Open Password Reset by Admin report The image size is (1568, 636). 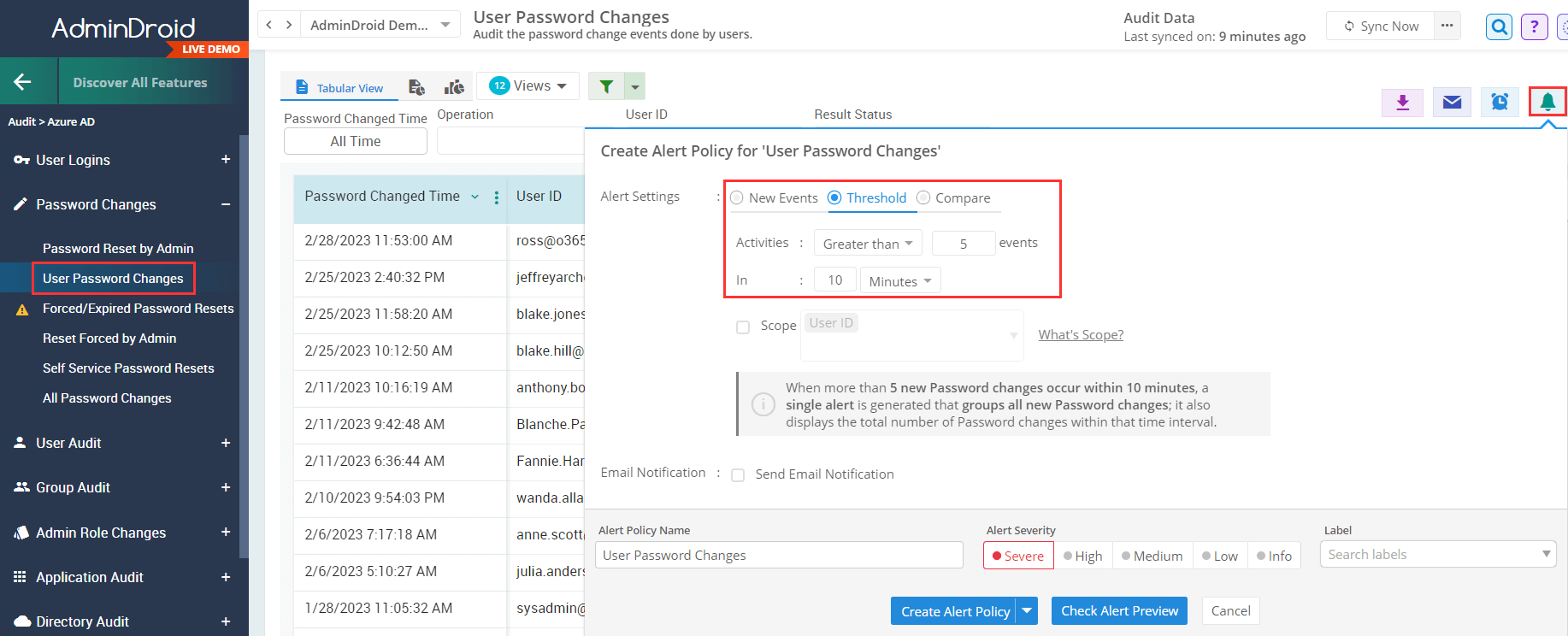[x=118, y=248]
